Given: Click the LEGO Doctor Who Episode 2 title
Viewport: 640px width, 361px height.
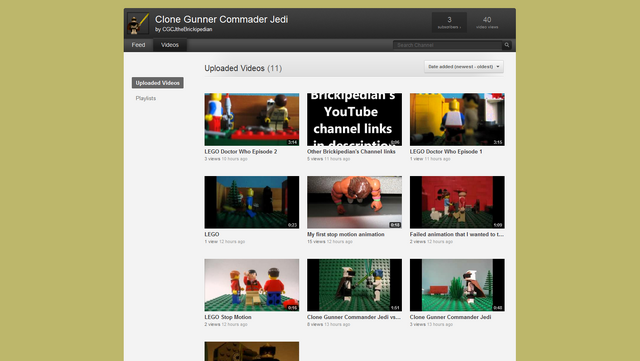Looking at the screenshot, I should click(x=241, y=152).
